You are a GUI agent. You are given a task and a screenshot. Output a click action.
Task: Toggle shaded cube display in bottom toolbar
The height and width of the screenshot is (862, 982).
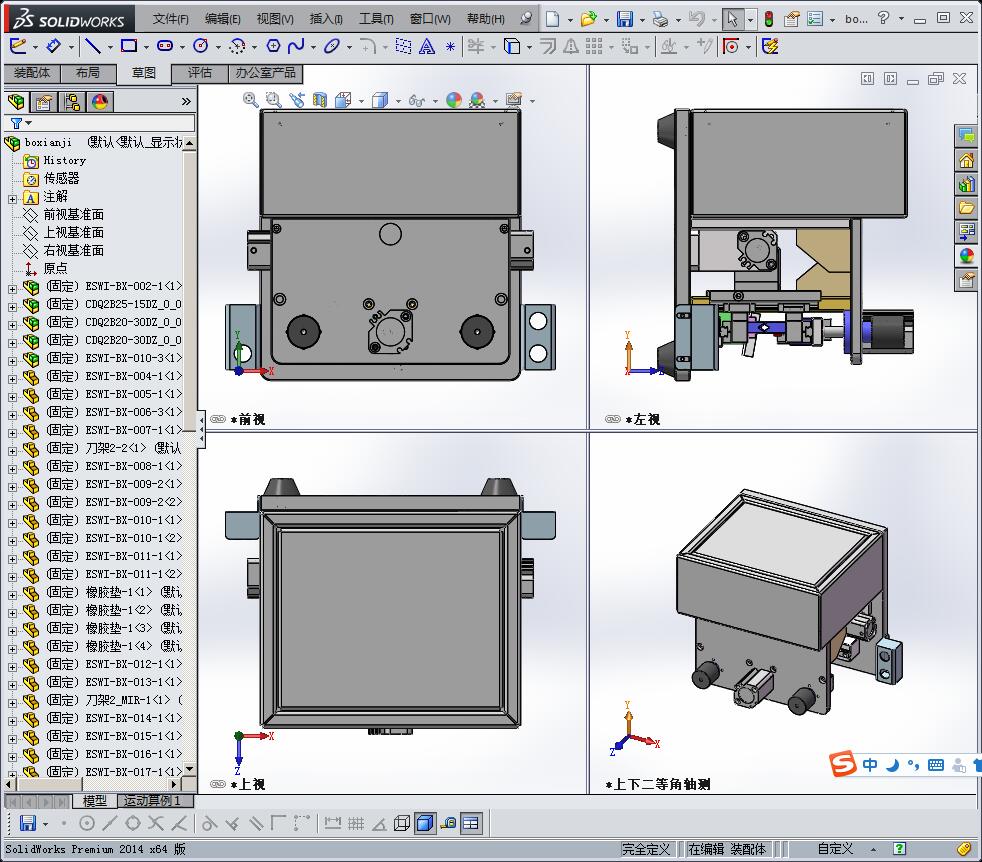pos(425,823)
